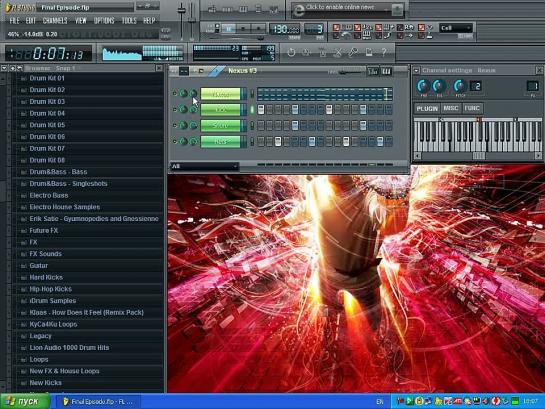Screen dimensions: 545x409
Task: Adjust the swing slider in step sequencer
Action: [x=351, y=72]
